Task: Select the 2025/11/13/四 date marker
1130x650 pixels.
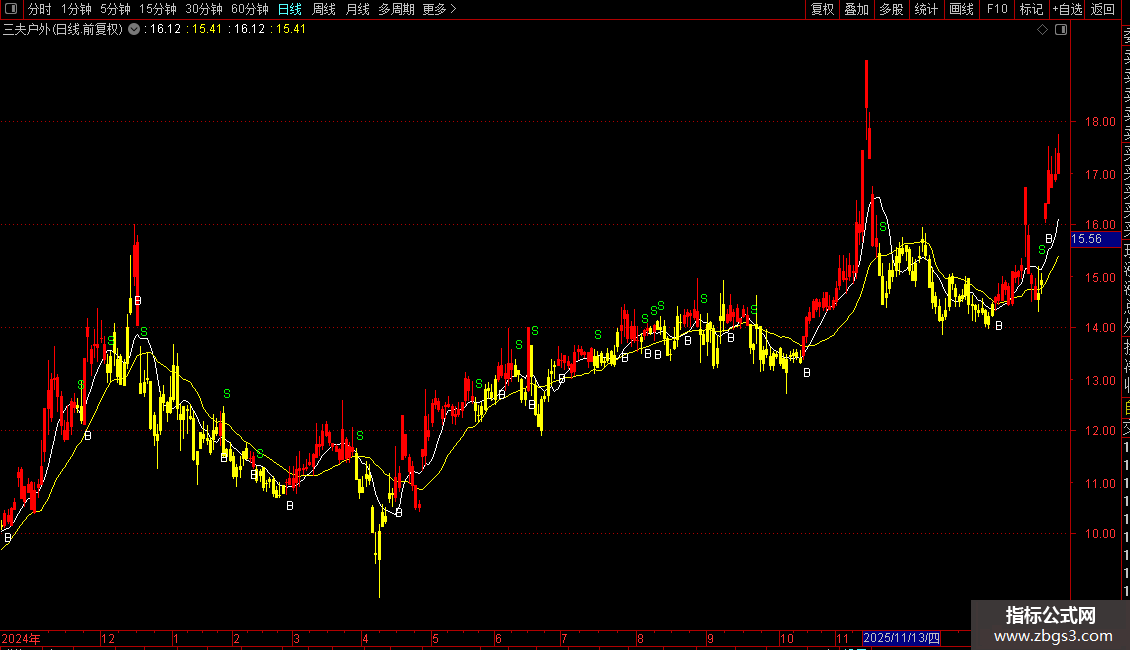Action: point(902,638)
